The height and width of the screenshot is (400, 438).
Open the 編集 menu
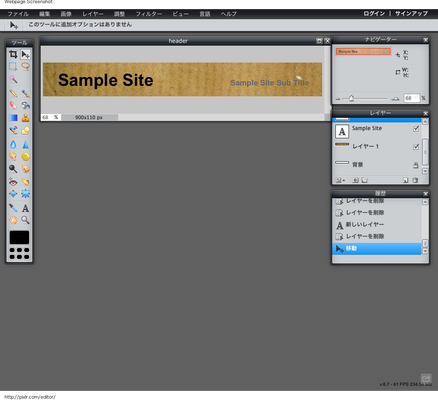[44, 14]
